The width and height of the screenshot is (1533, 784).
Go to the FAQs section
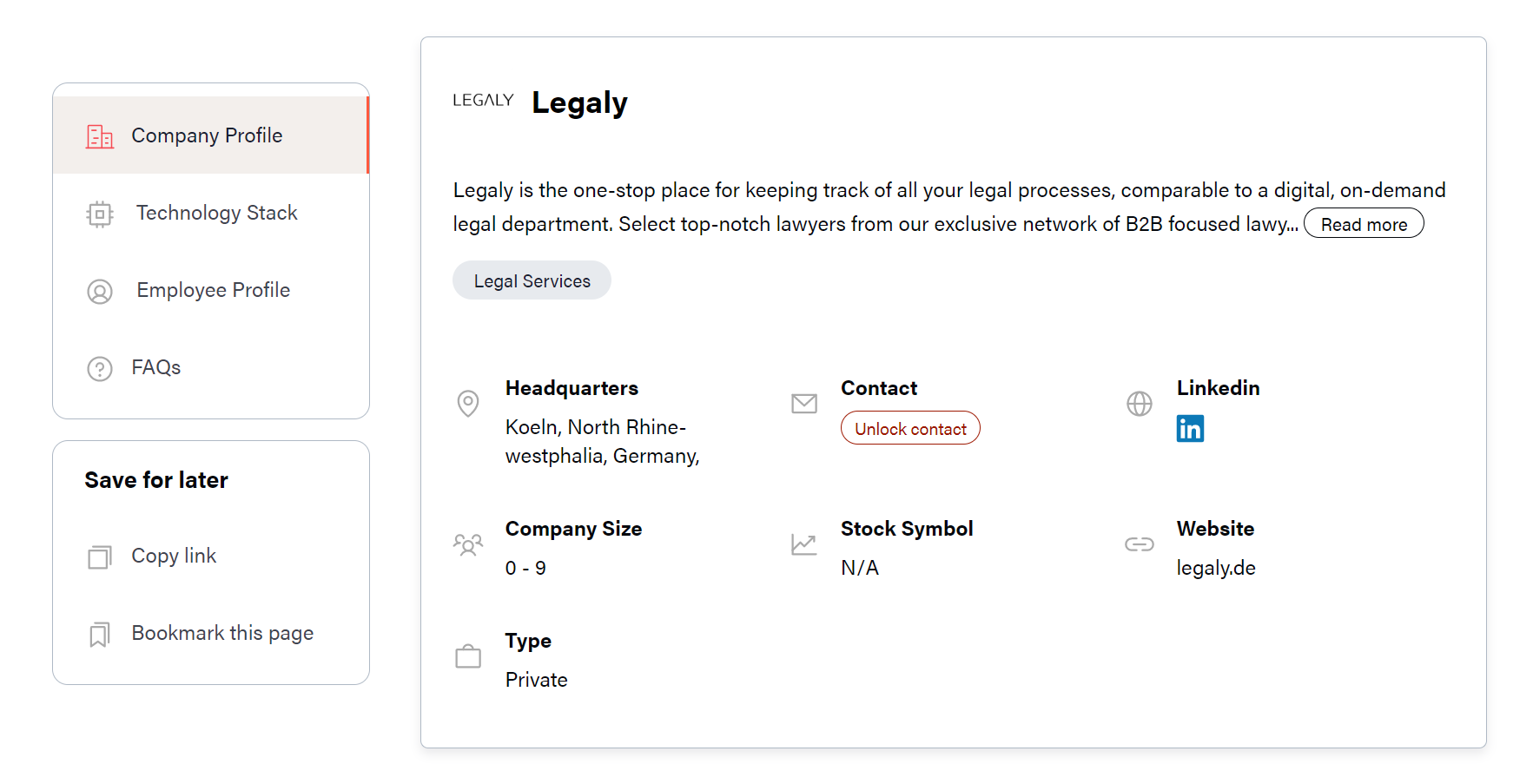pos(211,367)
